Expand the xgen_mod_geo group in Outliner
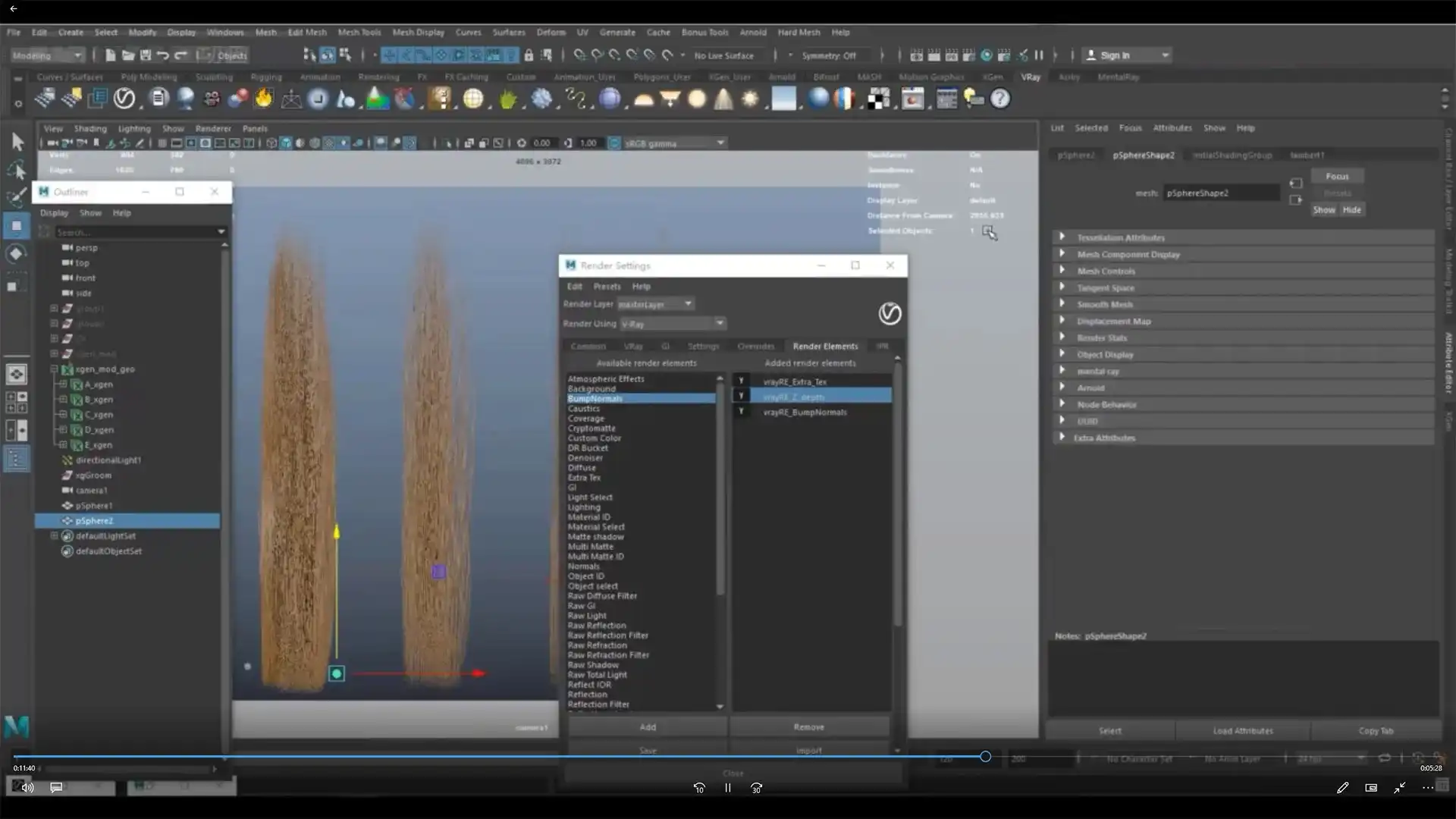Viewport: 1456px width, 819px height. tap(54, 369)
